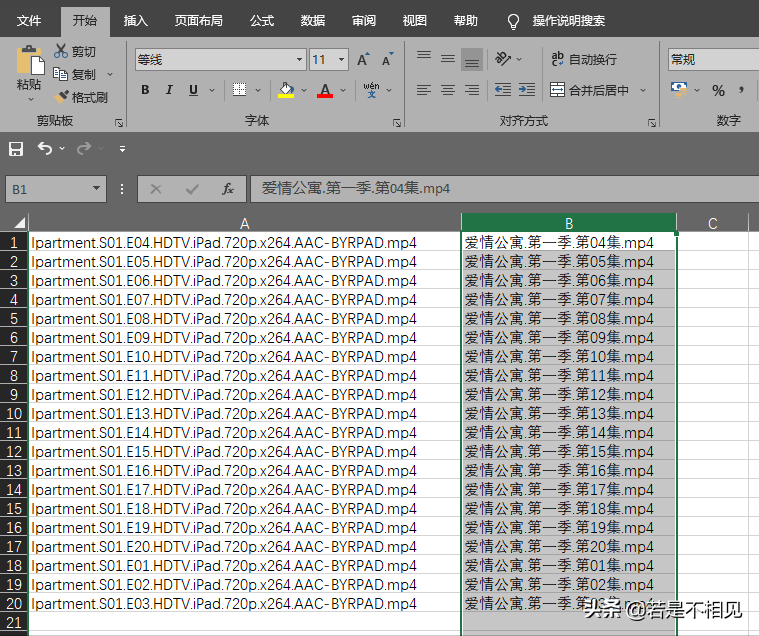Screen dimensions: 759x636
Task: Switch to the 审阅 tab
Action: pos(364,21)
